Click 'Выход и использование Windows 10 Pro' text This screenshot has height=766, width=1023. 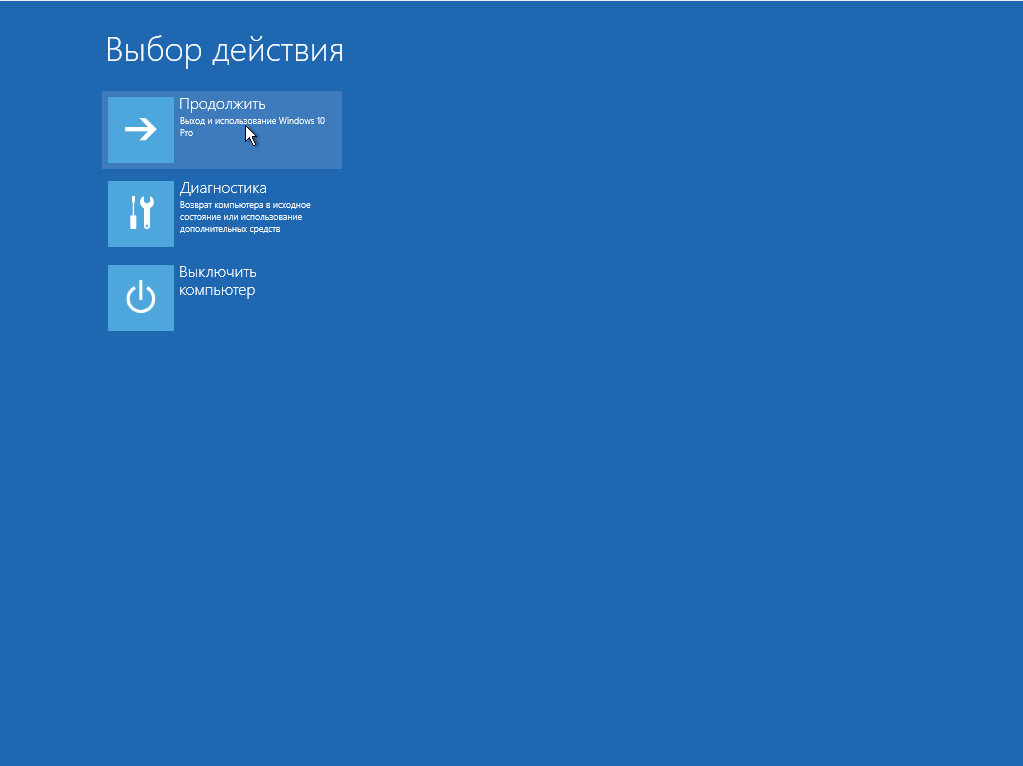point(252,127)
